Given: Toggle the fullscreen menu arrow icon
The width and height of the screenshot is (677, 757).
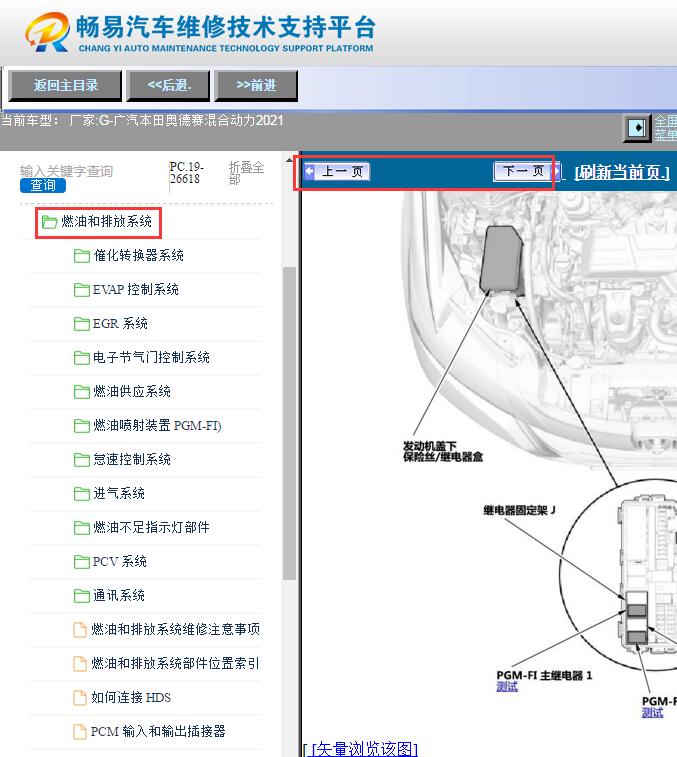Looking at the screenshot, I should pyautogui.click(x=637, y=128).
